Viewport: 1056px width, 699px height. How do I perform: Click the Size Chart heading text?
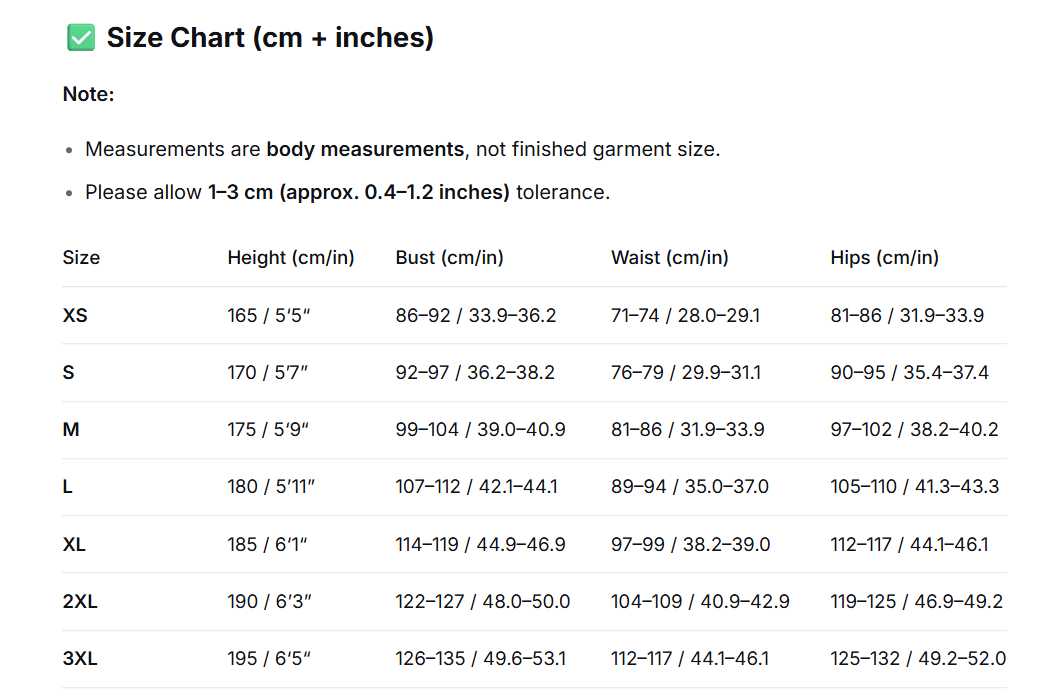pyautogui.click(x=269, y=38)
